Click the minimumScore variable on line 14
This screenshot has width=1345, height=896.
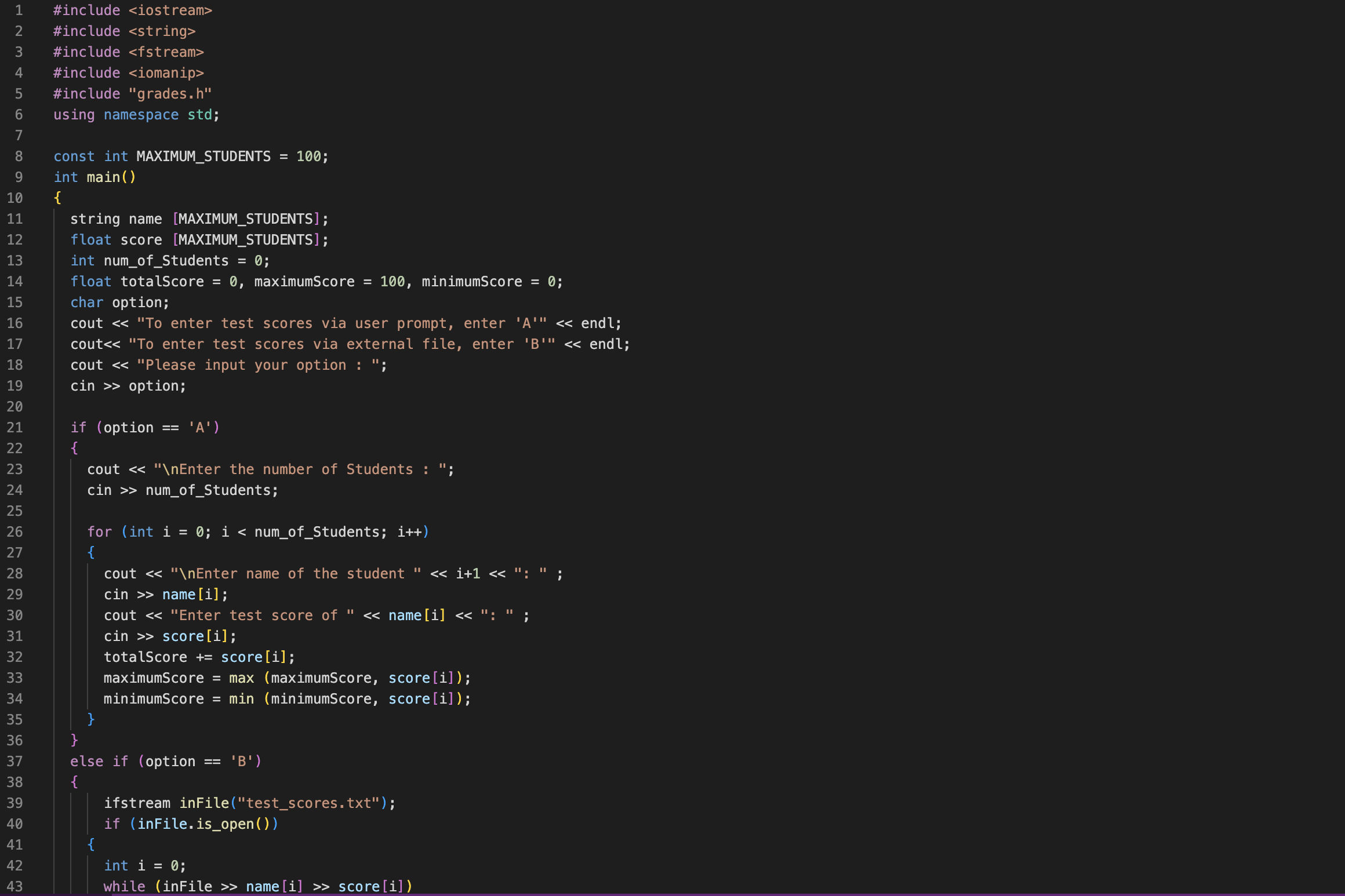pos(471,282)
